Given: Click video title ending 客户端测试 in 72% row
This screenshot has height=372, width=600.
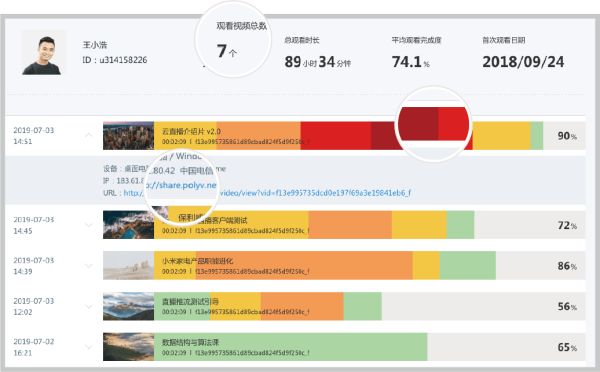Looking at the screenshot, I should pos(213,220).
